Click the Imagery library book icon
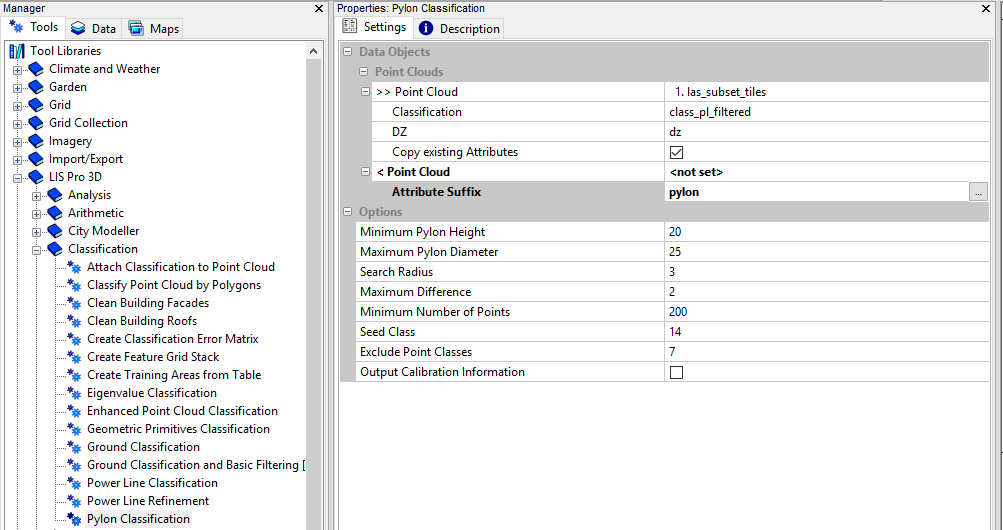This screenshot has width=1003, height=530. [36, 141]
